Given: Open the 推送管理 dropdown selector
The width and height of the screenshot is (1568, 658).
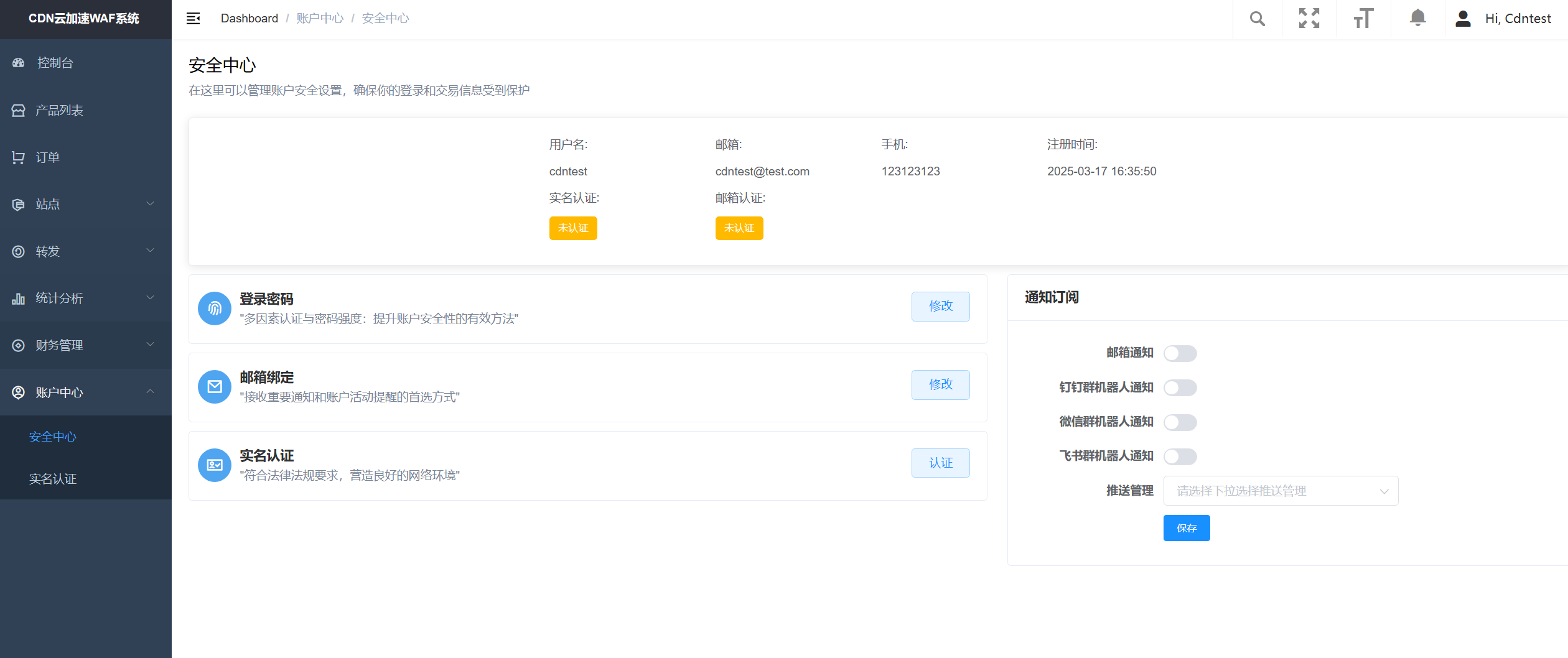Looking at the screenshot, I should tap(1281, 491).
